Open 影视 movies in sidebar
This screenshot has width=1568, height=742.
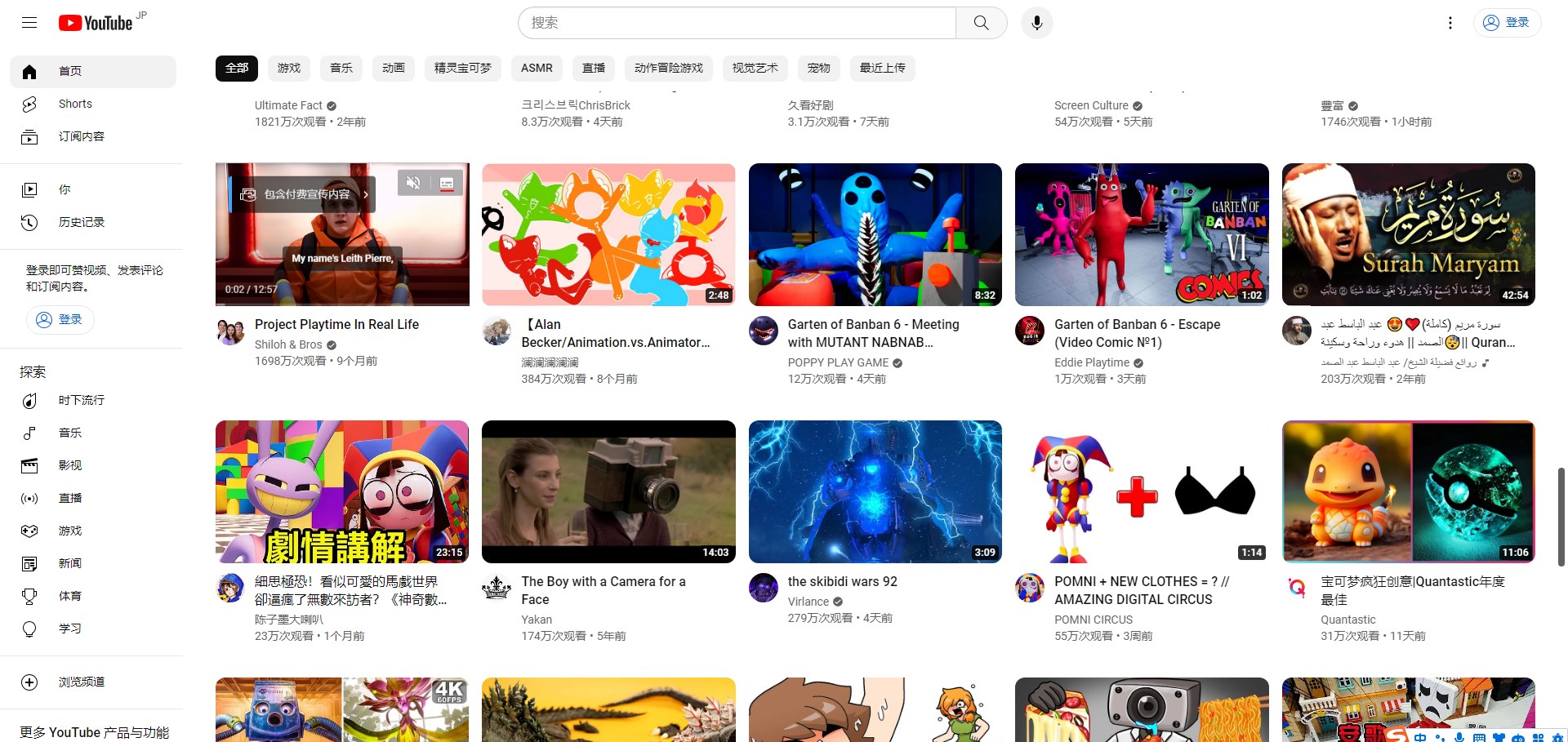pyautogui.click(x=93, y=465)
